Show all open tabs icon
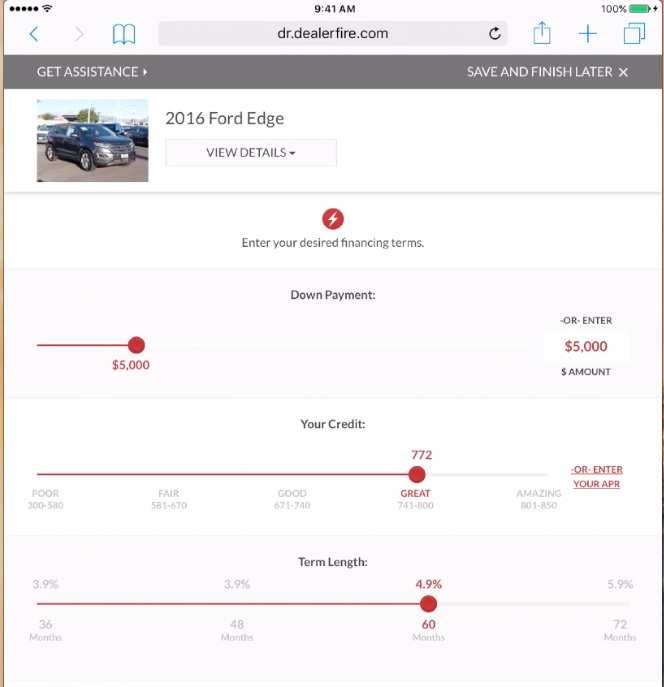The image size is (664, 687). point(634,33)
